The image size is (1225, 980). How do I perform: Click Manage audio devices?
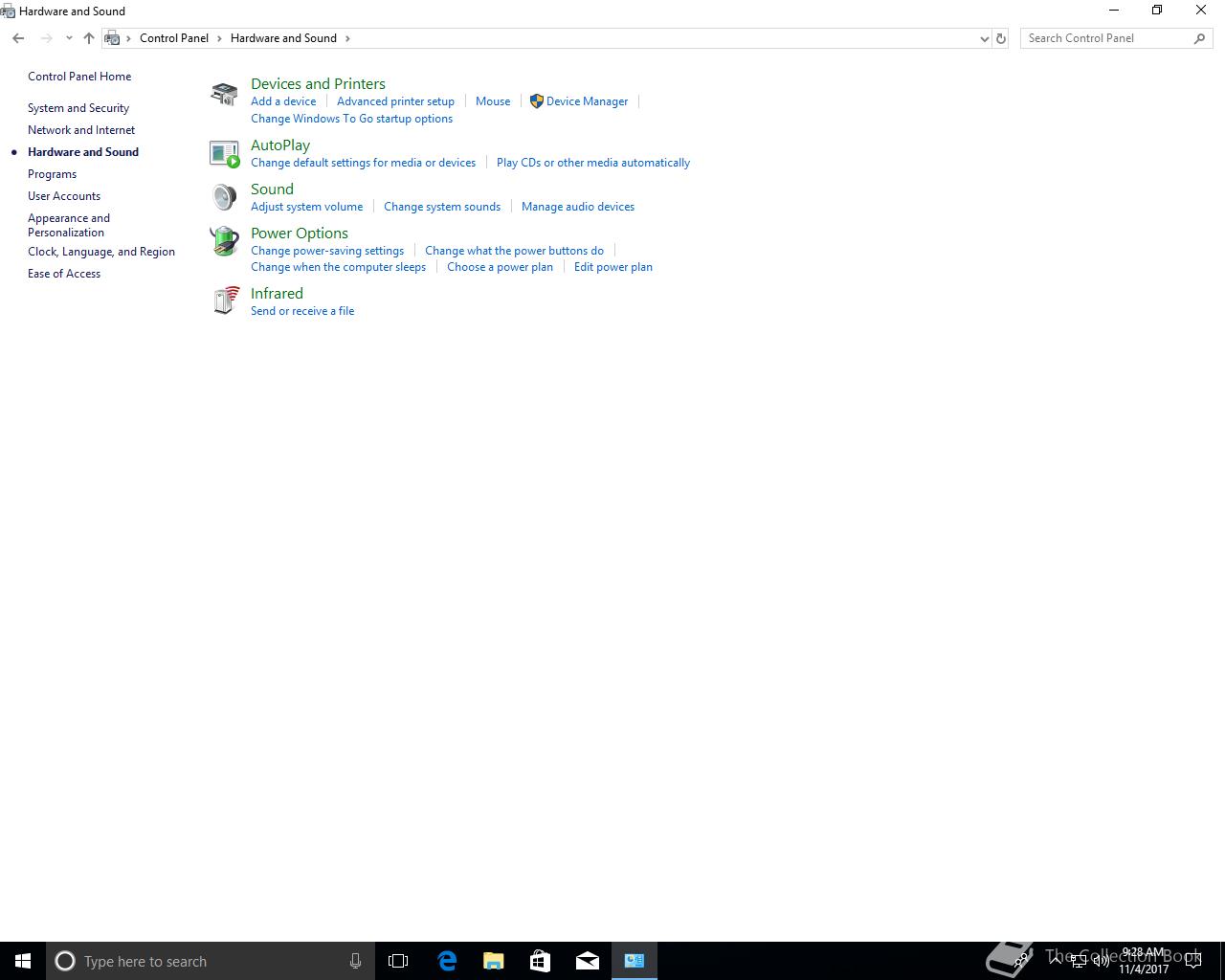coord(578,207)
